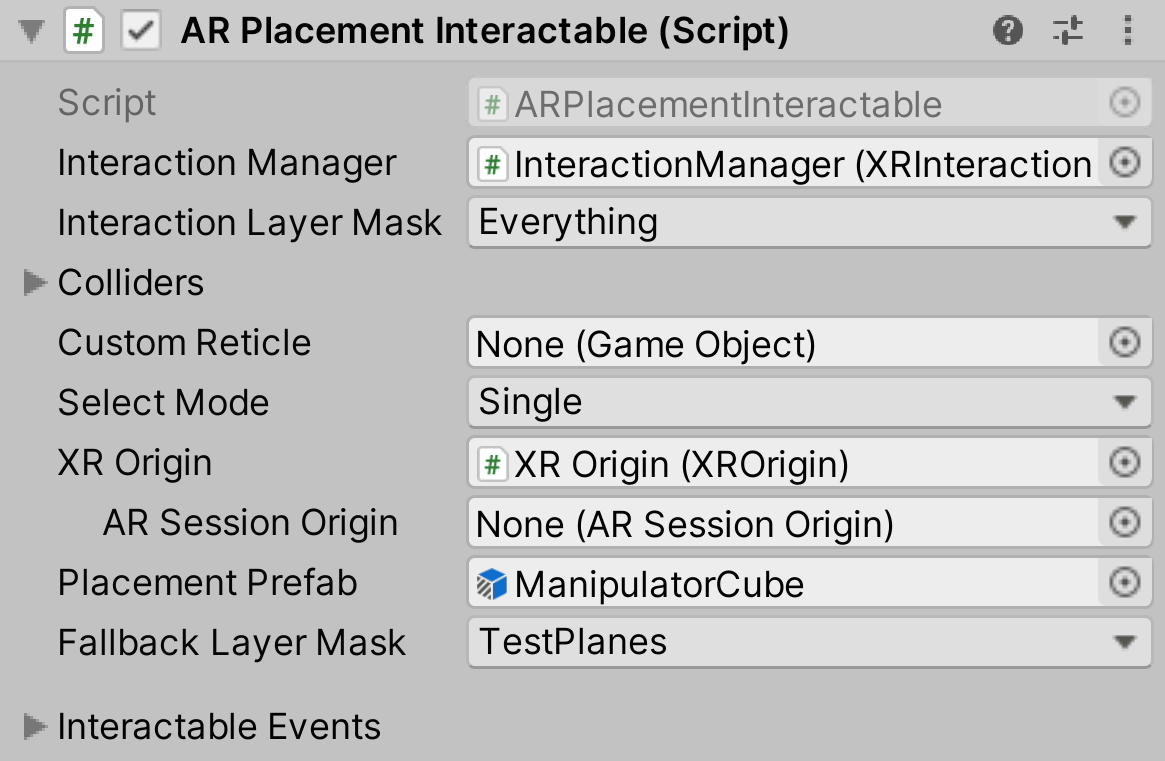Open the Fallback Layer Mask dropdown
The width and height of the screenshot is (1165, 761).
coord(800,642)
